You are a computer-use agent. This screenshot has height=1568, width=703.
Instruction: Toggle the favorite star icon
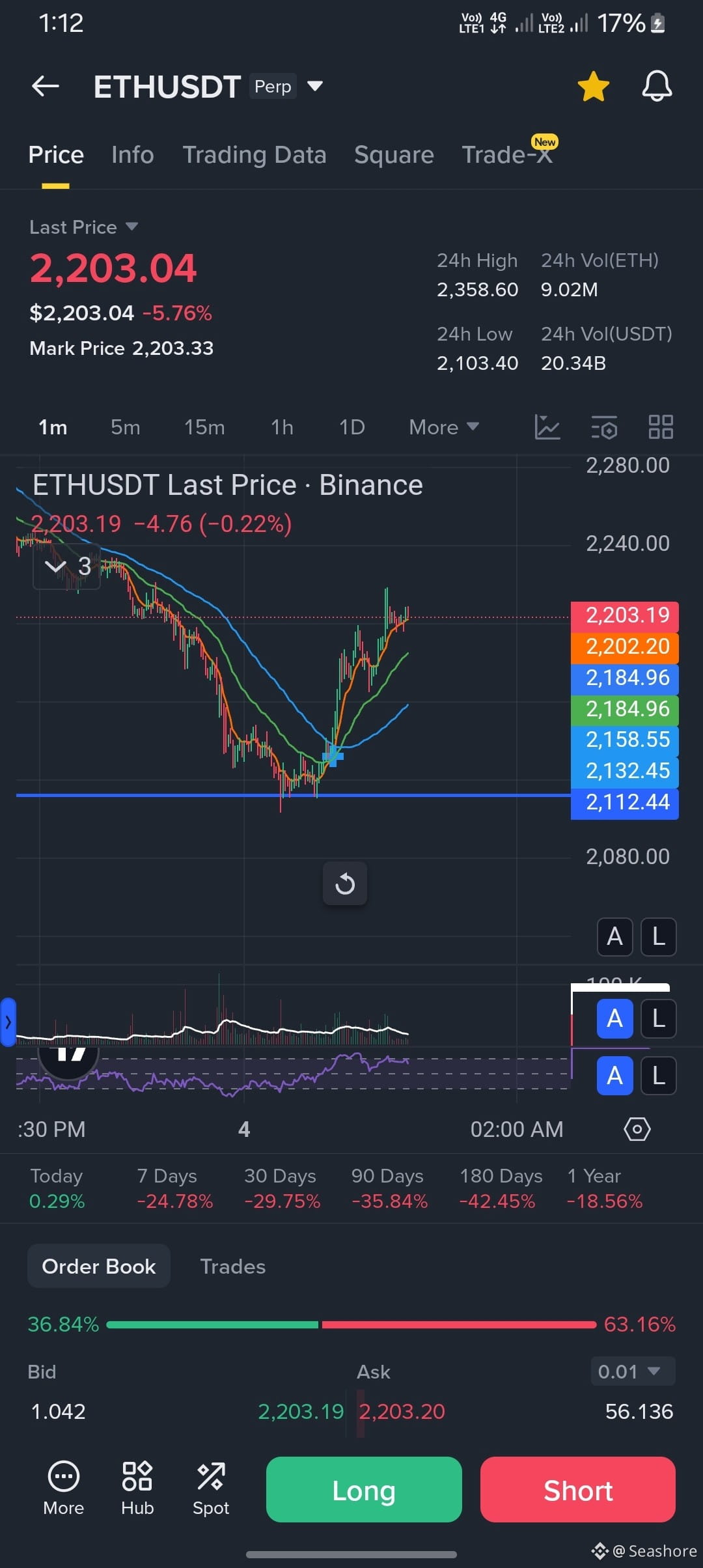pyautogui.click(x=593, y=87)
